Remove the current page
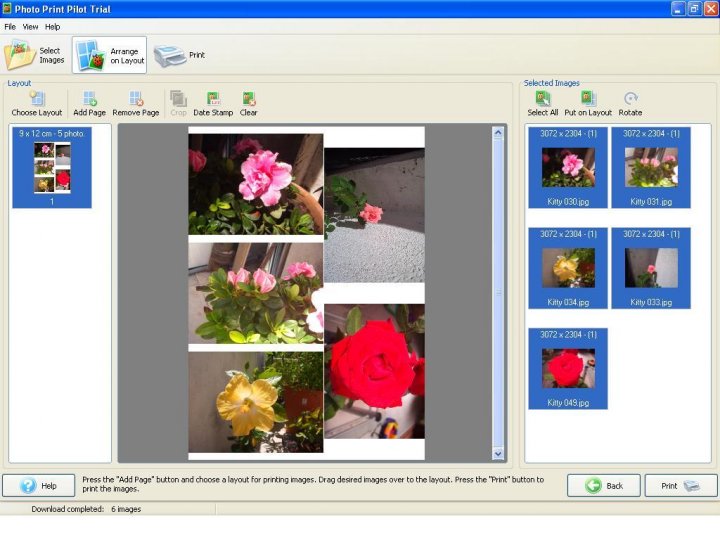 tap(136, 104)
